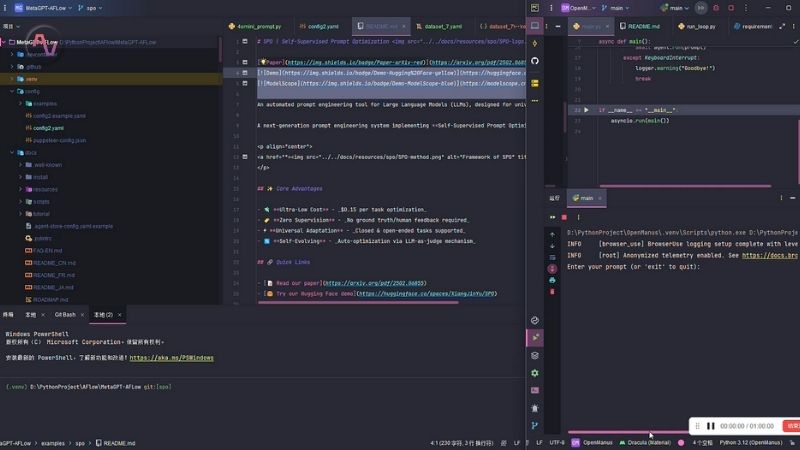This screenshot has width=800, height=450.
Task: Expand the resources folder
Action: click(x=20, y=189)
